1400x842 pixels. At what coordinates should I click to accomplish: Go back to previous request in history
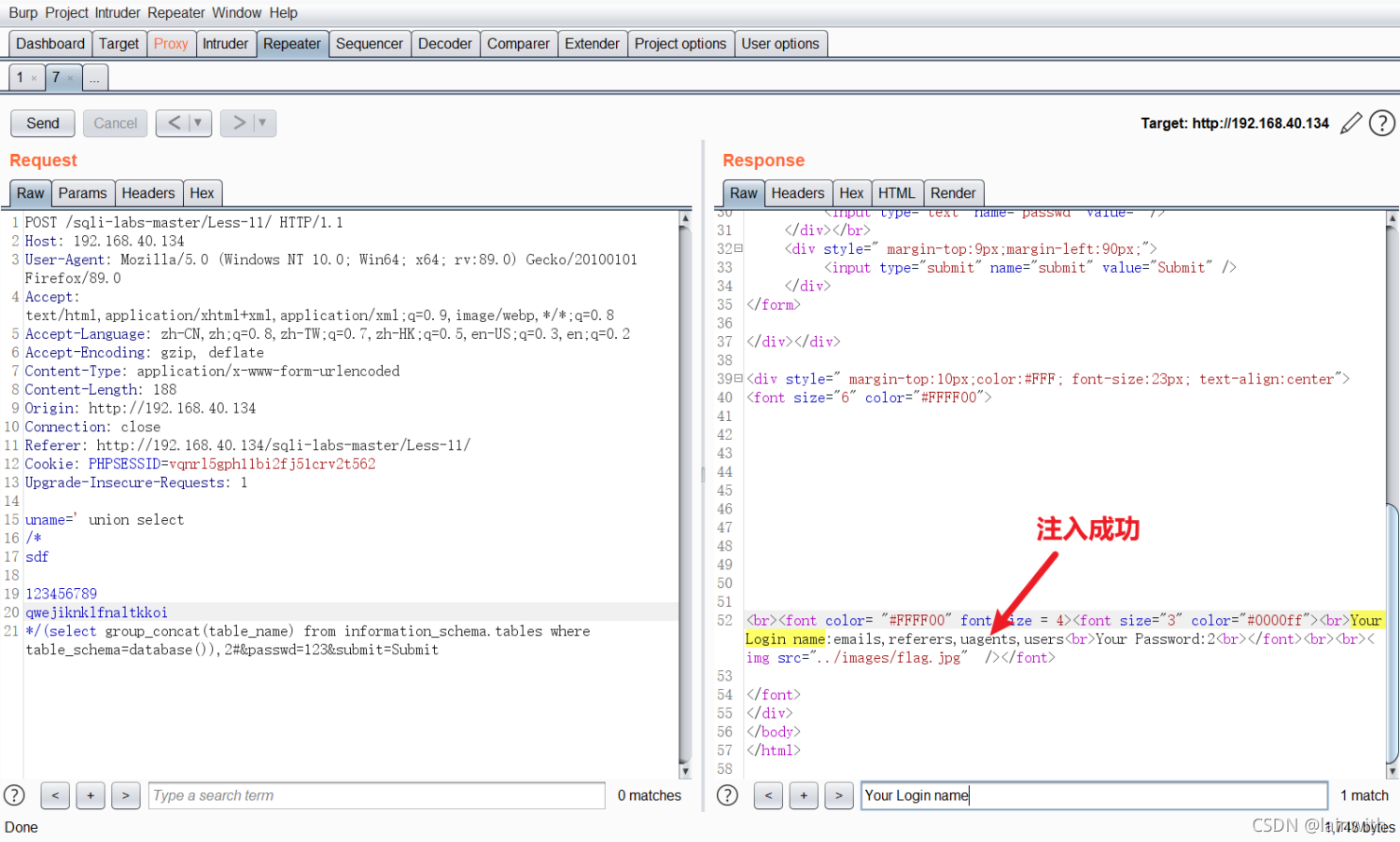click(x=175, y=122)
